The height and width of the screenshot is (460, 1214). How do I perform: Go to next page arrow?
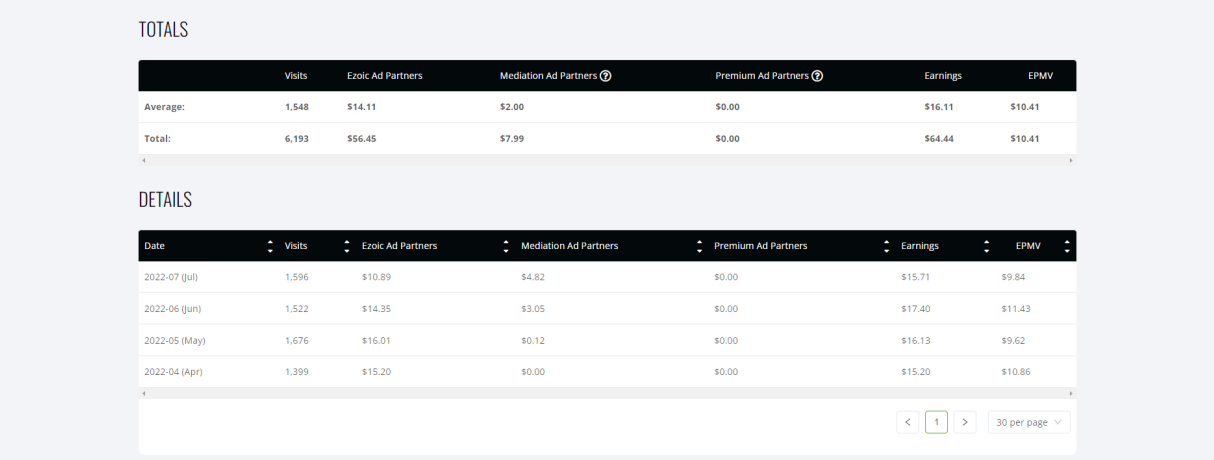coord(965,422)
